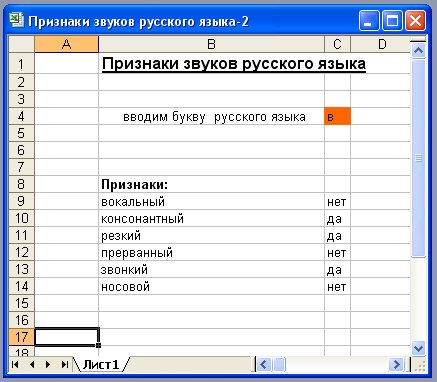437x382 pixels.
Task: Click the Select All corner box
Action: (21, 44)
